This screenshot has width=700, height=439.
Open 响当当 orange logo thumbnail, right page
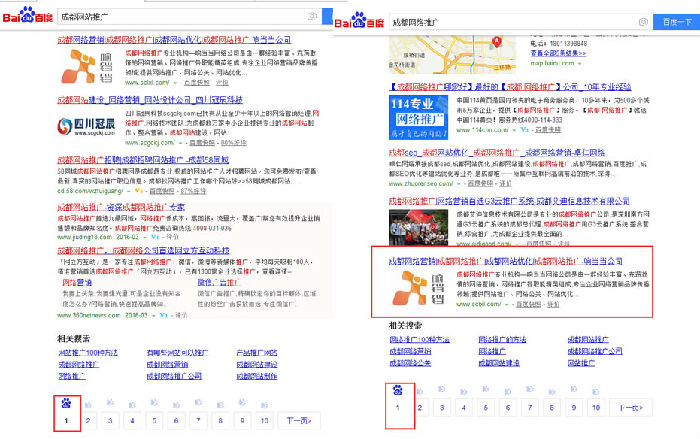tap(419, 288)
